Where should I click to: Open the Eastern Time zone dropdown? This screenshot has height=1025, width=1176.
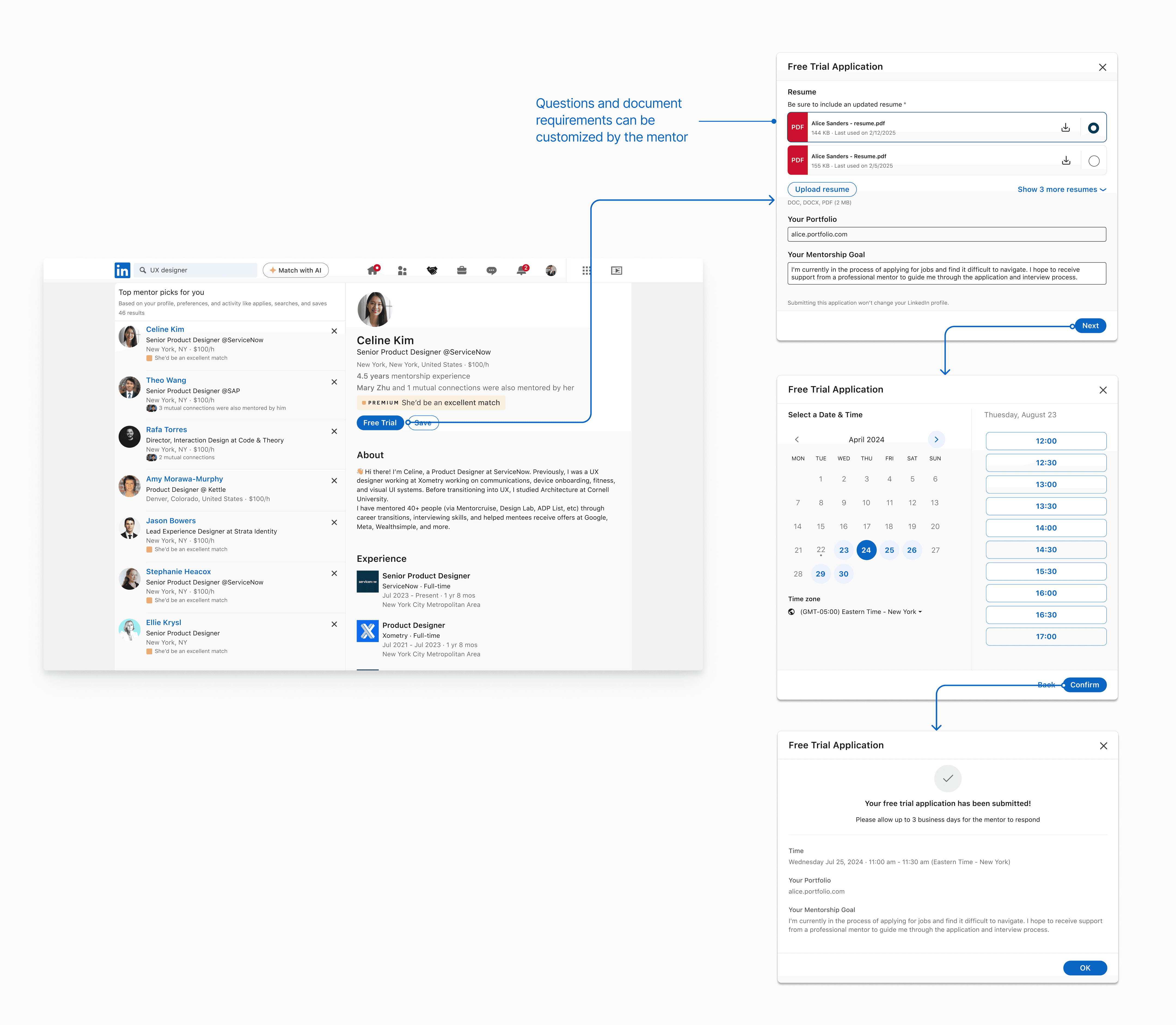click(x=860, y=612)
